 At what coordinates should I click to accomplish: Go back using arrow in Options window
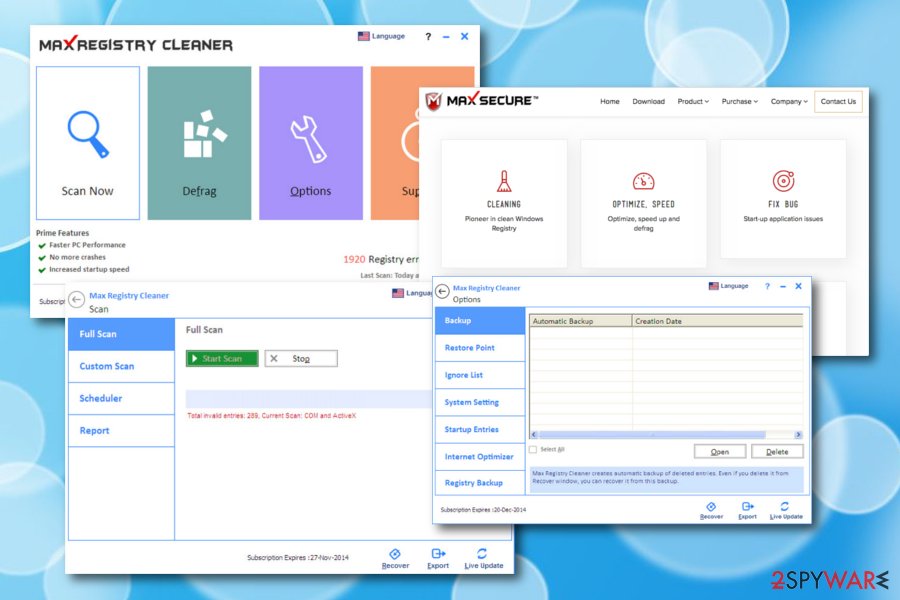coord(442,291)
